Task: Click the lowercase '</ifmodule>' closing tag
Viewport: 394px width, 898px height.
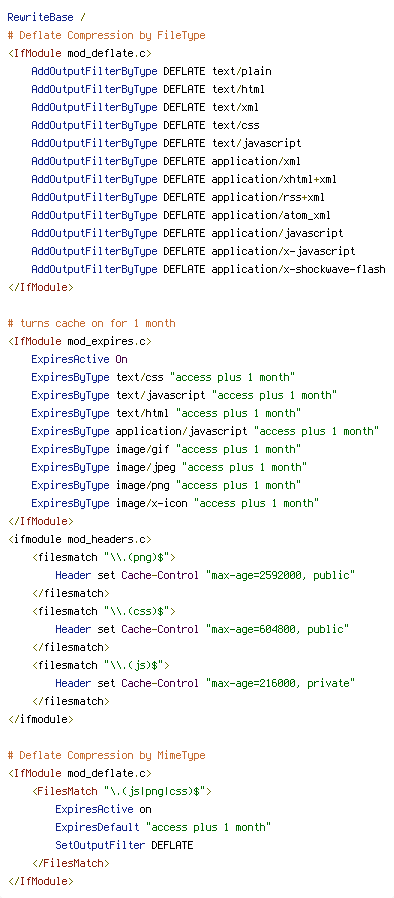Action: (x=41, y=719)
